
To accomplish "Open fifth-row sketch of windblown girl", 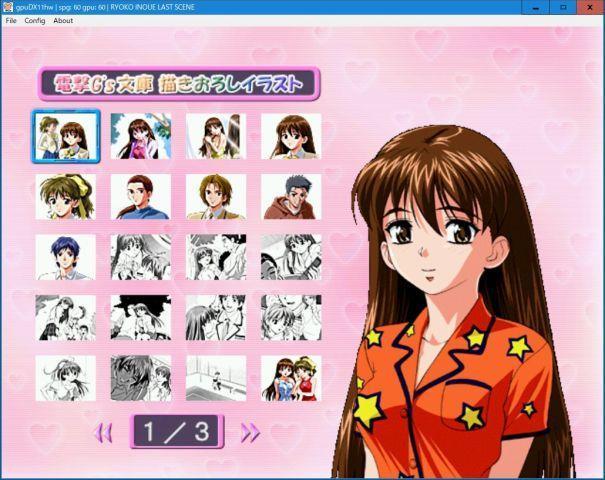I will click(66, 379).
